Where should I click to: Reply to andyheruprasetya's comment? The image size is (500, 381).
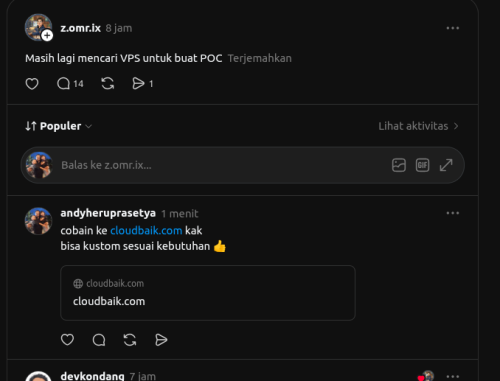click(x=99, y=340)
